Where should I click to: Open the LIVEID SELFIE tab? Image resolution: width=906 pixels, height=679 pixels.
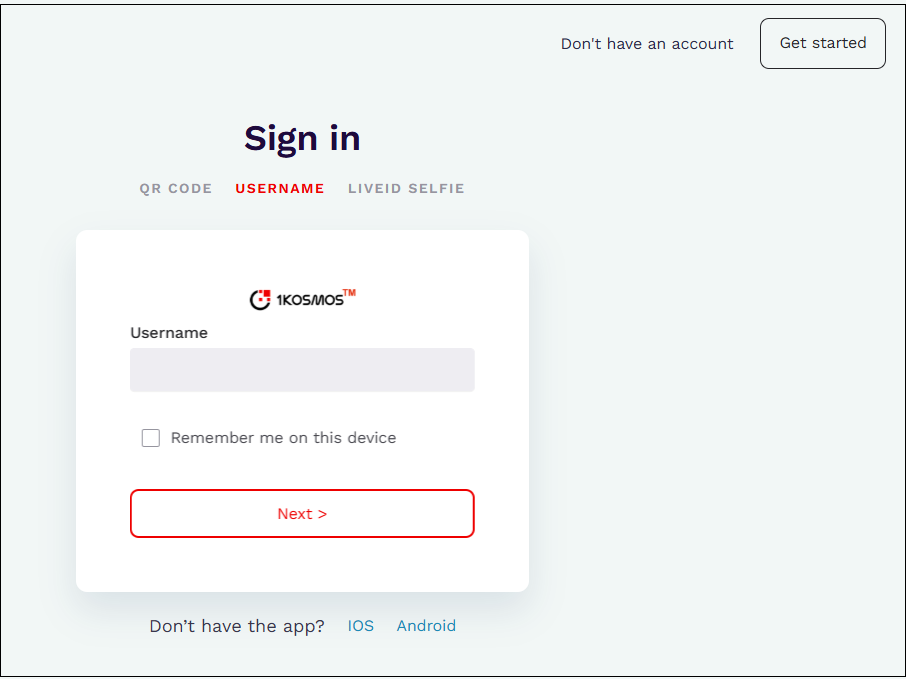point(406,188)
